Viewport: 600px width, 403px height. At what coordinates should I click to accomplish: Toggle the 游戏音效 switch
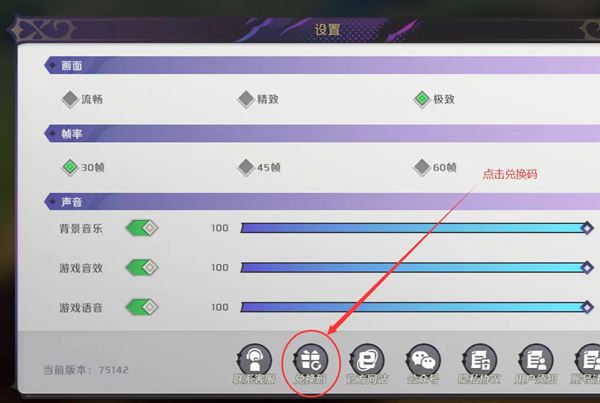(x=142, y=268)
